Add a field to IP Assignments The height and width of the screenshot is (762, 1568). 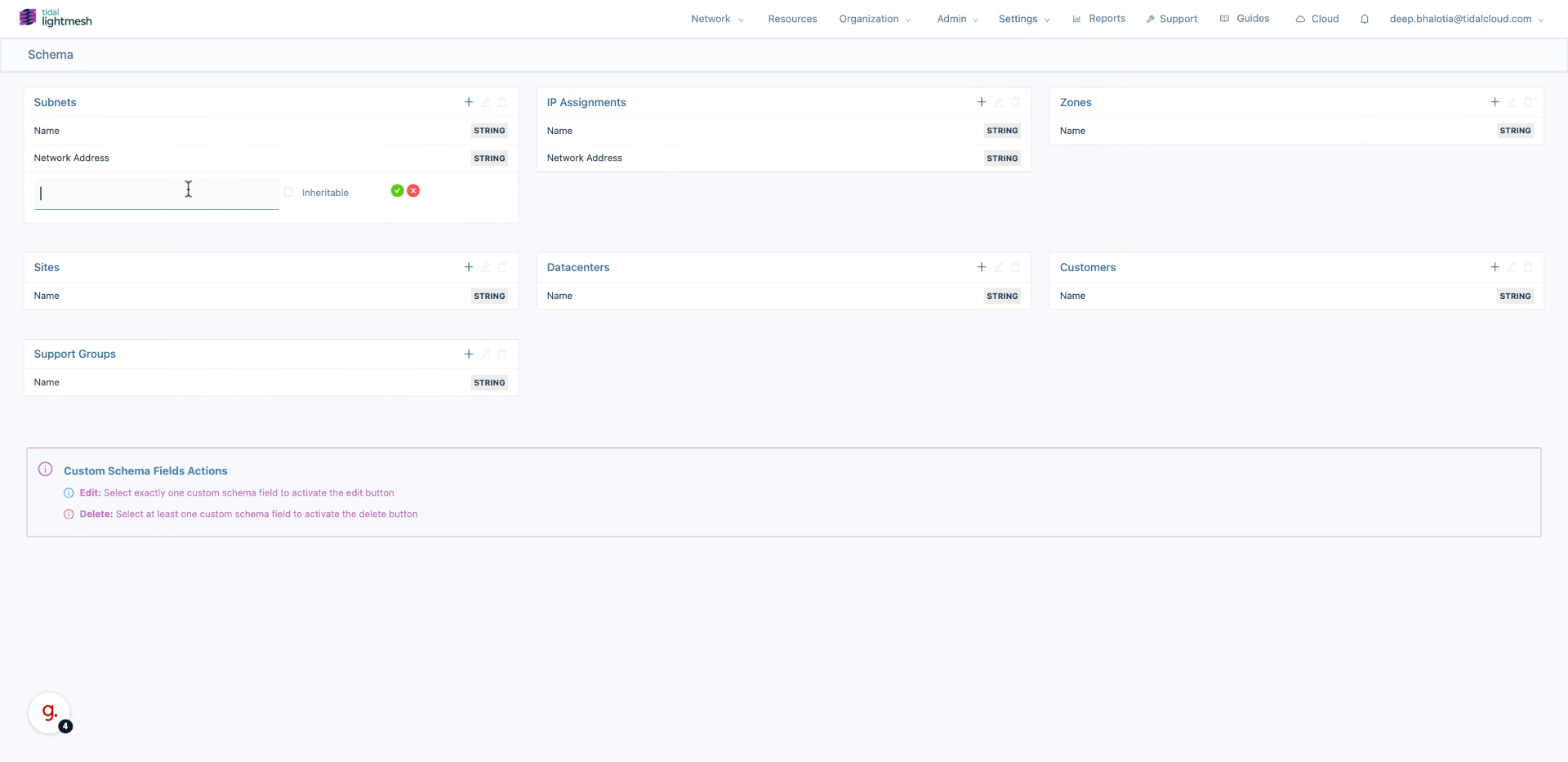981,102
